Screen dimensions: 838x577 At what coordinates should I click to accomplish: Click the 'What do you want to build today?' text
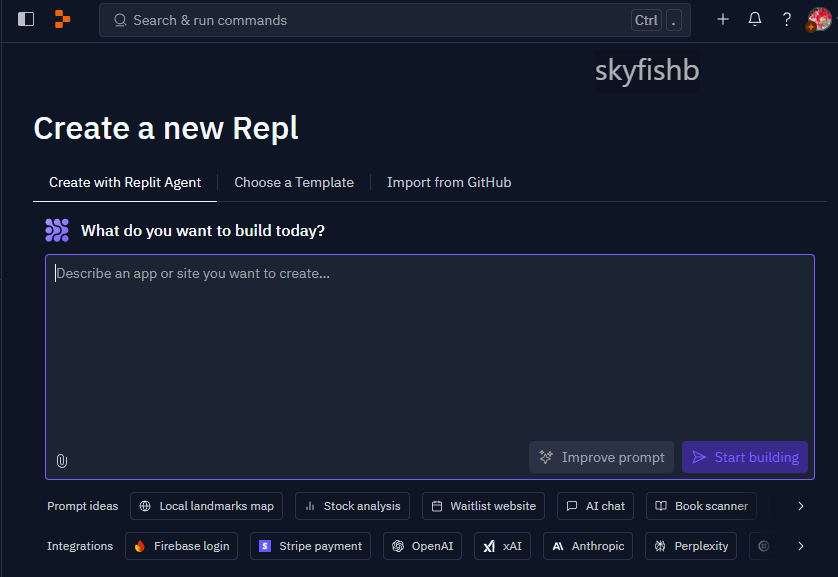(203, 231)
